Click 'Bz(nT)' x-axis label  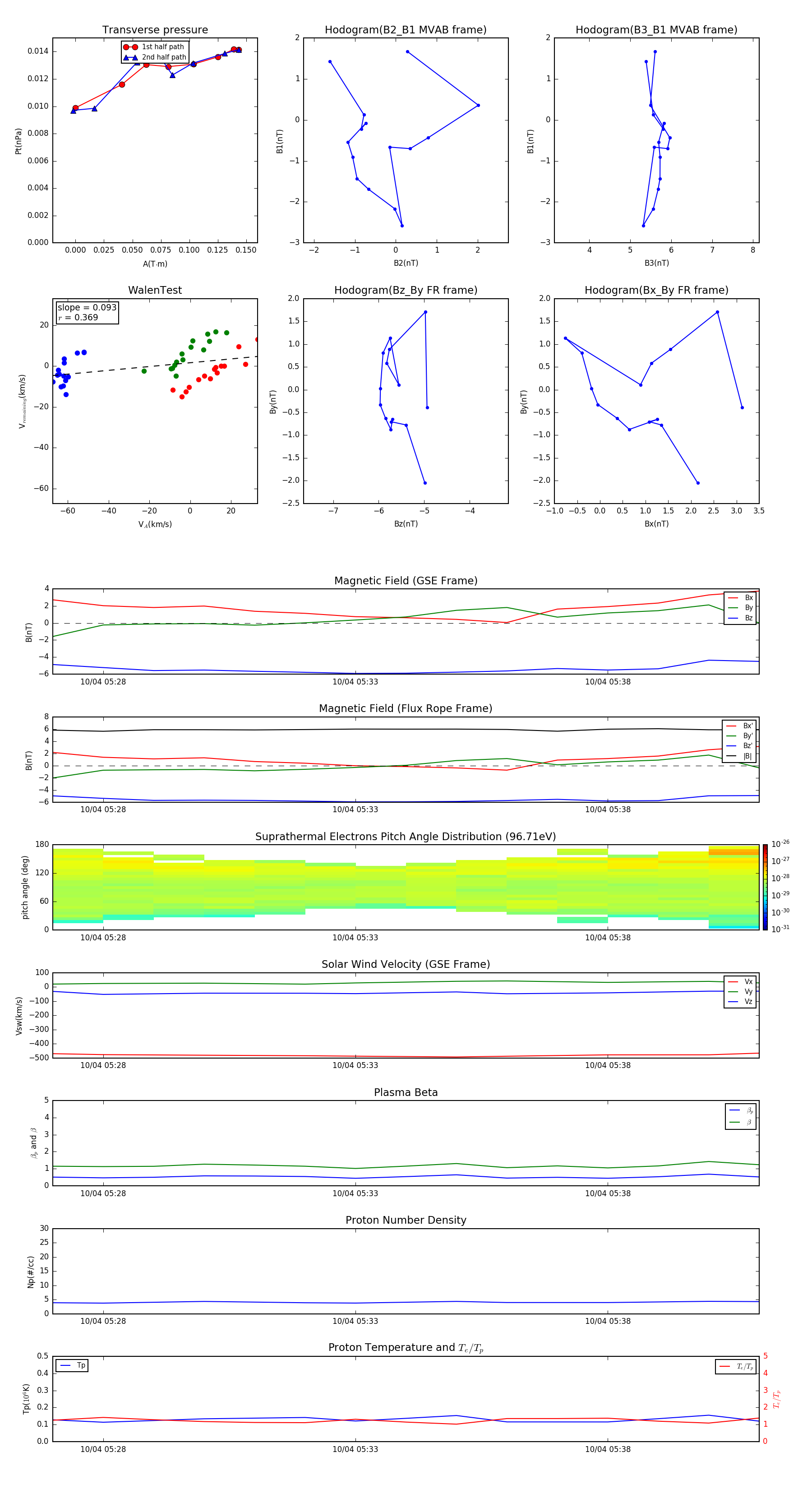pyautogui.click(x=406, y=524)
